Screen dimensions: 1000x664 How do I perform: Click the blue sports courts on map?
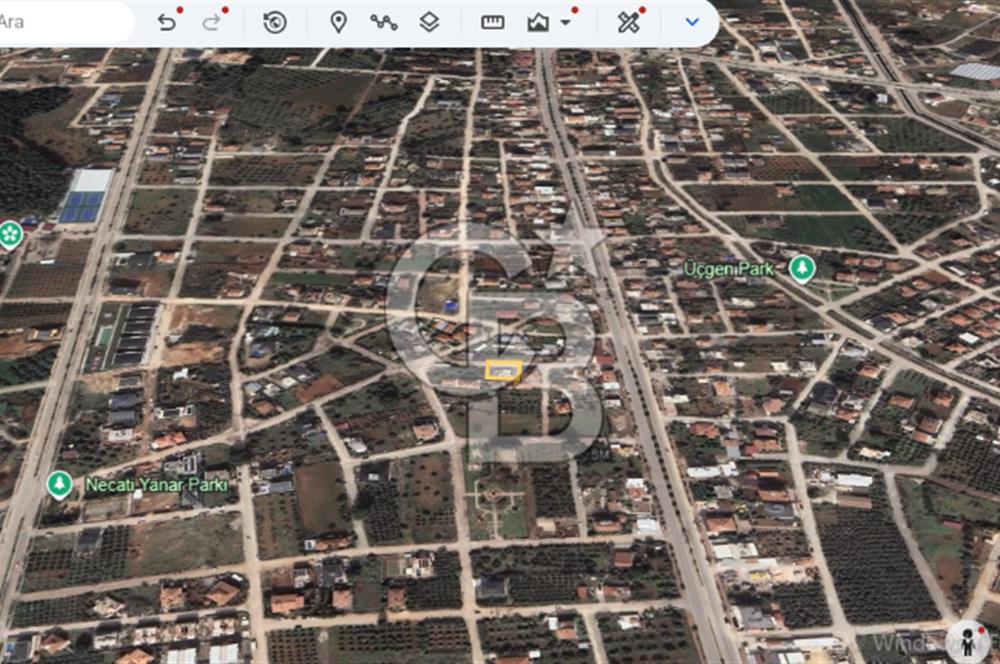tap(82, 206)
